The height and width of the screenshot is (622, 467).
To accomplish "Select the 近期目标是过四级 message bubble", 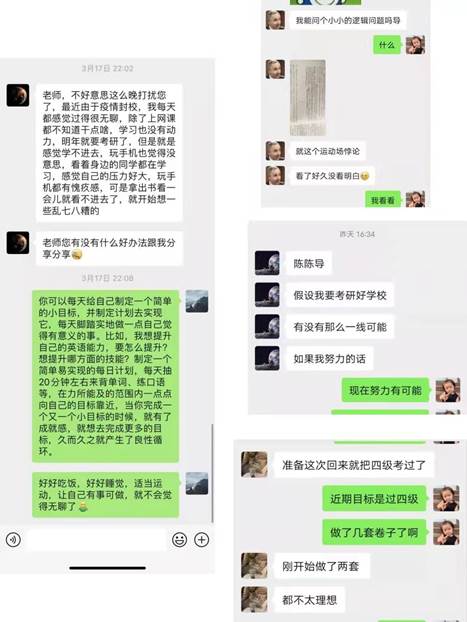I will click(374, 499).
